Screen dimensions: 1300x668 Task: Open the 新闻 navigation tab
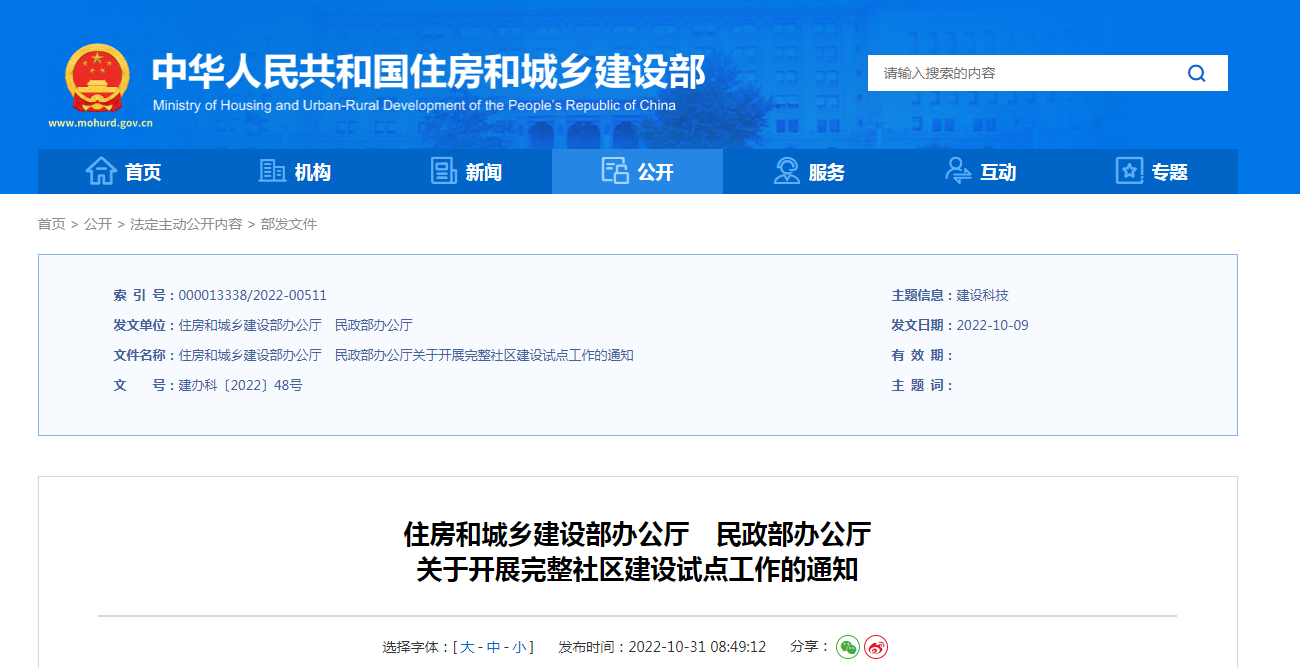point(466,172)
